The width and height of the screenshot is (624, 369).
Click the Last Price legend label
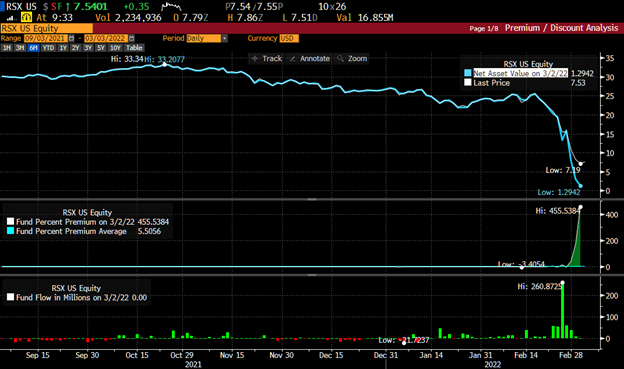tap(491, 83)
